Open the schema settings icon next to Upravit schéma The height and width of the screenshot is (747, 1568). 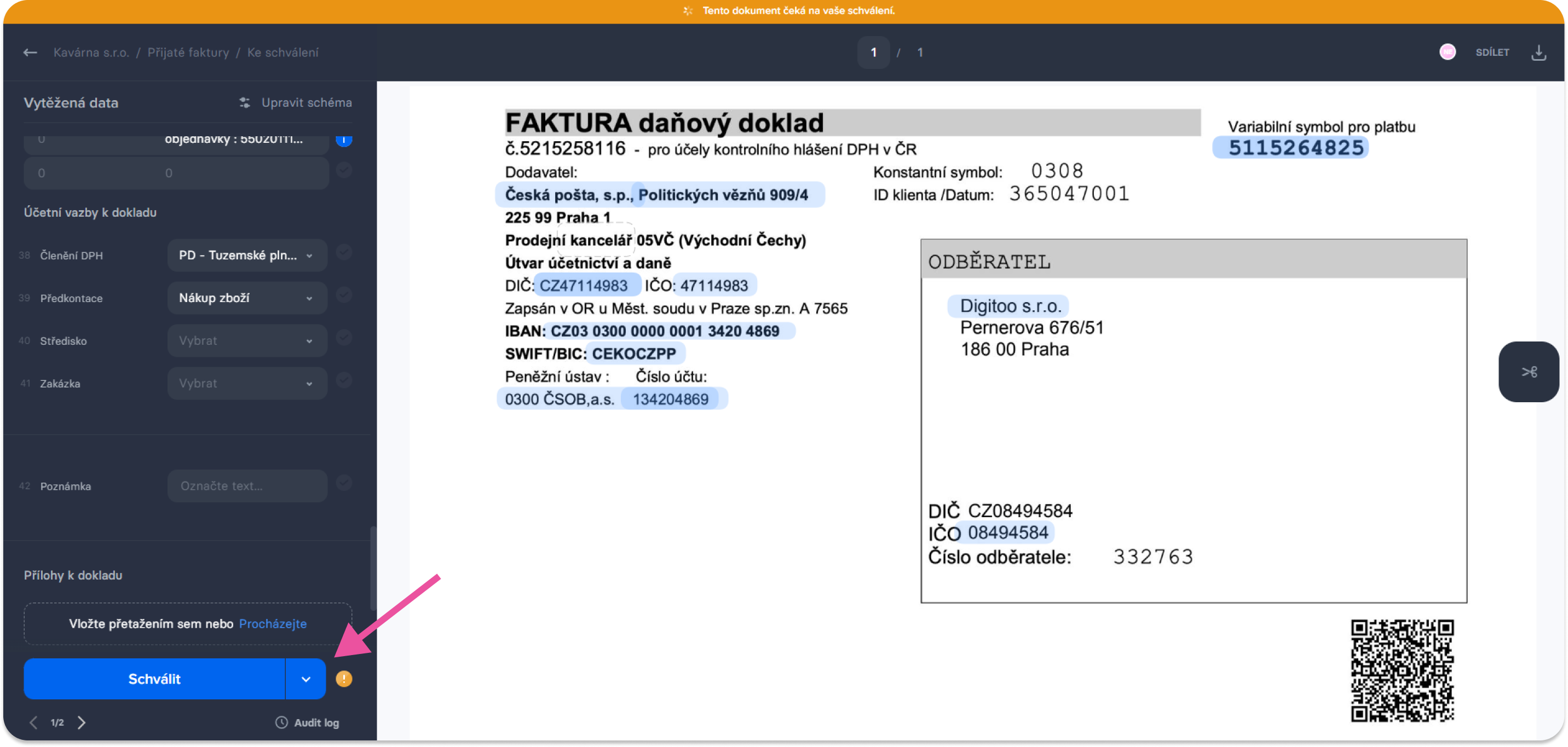(x=245, y=102)
